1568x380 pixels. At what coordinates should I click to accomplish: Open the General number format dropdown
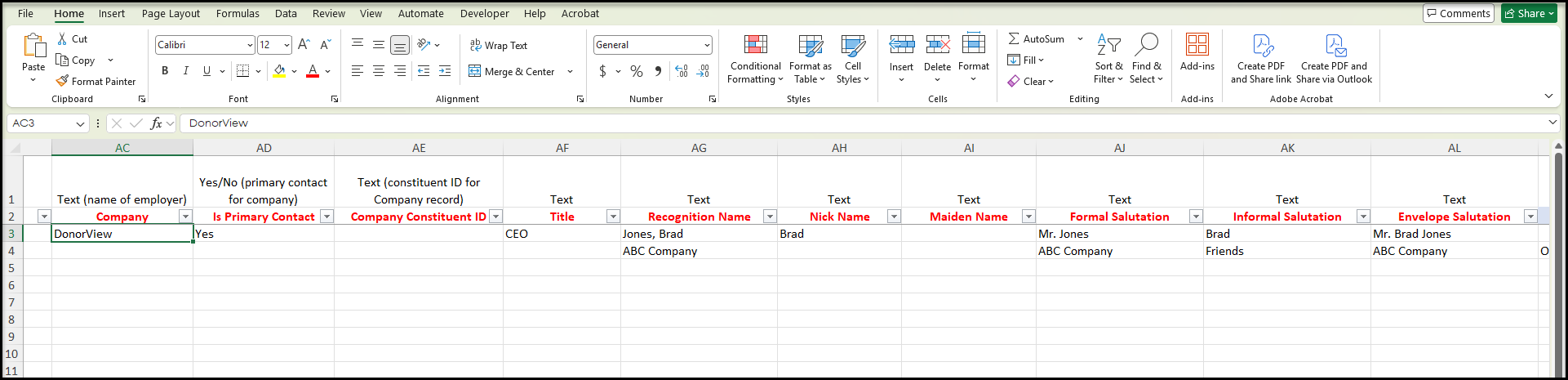[x=706, y=45]
